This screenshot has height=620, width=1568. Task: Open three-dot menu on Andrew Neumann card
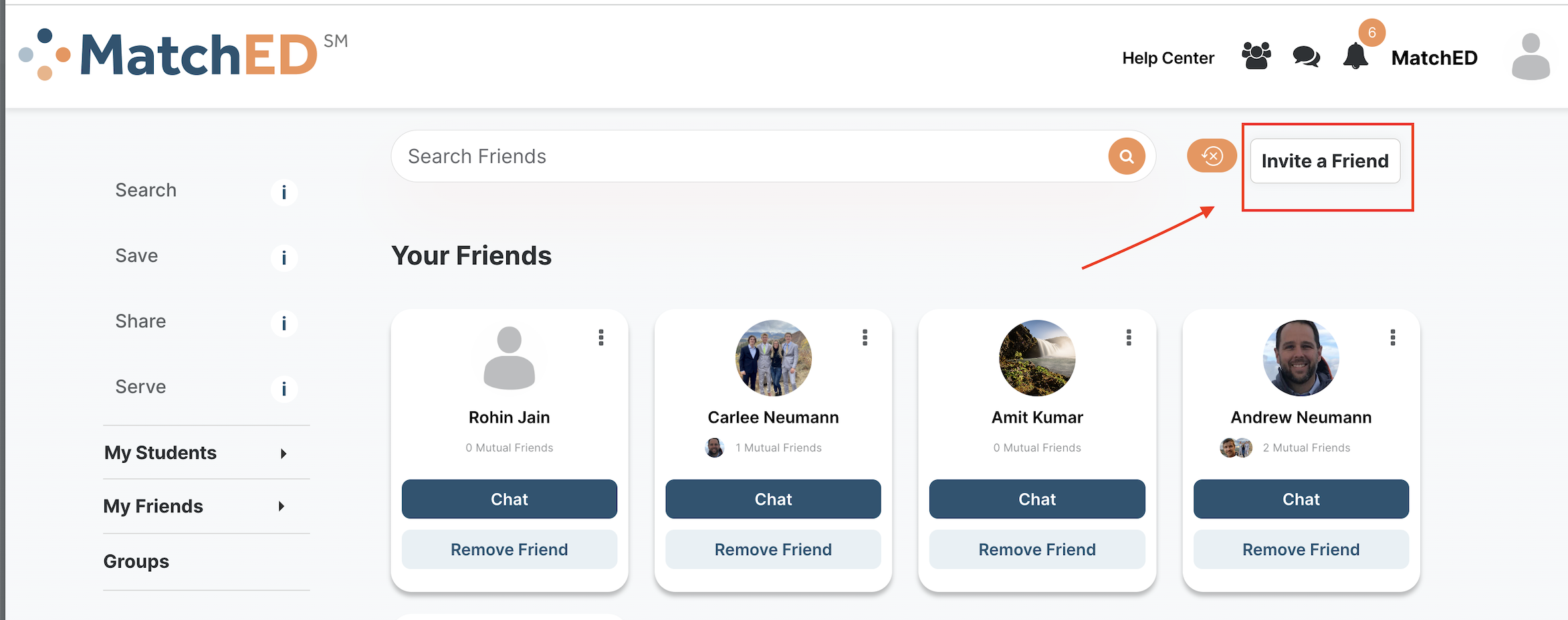coord(1393,338)
